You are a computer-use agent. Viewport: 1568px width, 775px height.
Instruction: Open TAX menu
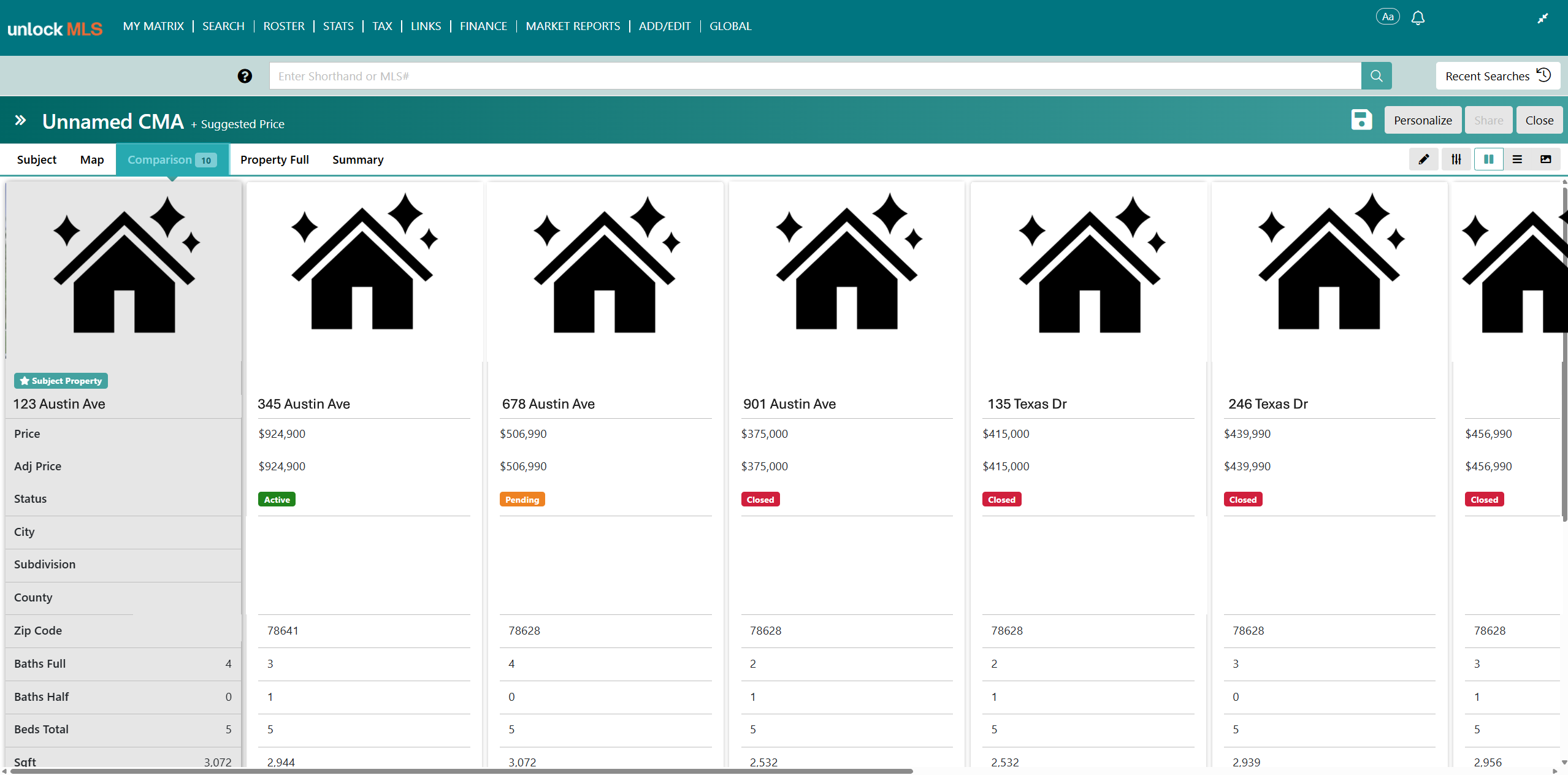pos(382,26)
